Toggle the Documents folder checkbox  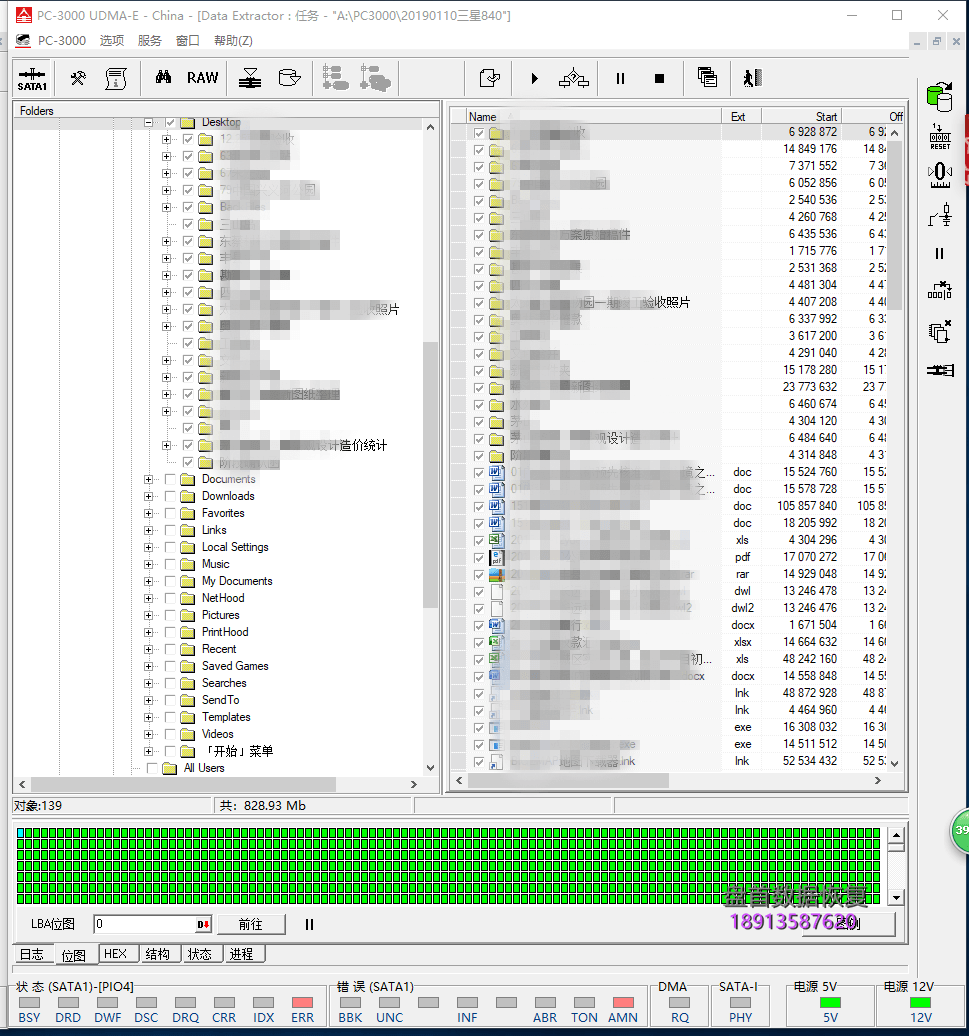[x=170, y=479]
